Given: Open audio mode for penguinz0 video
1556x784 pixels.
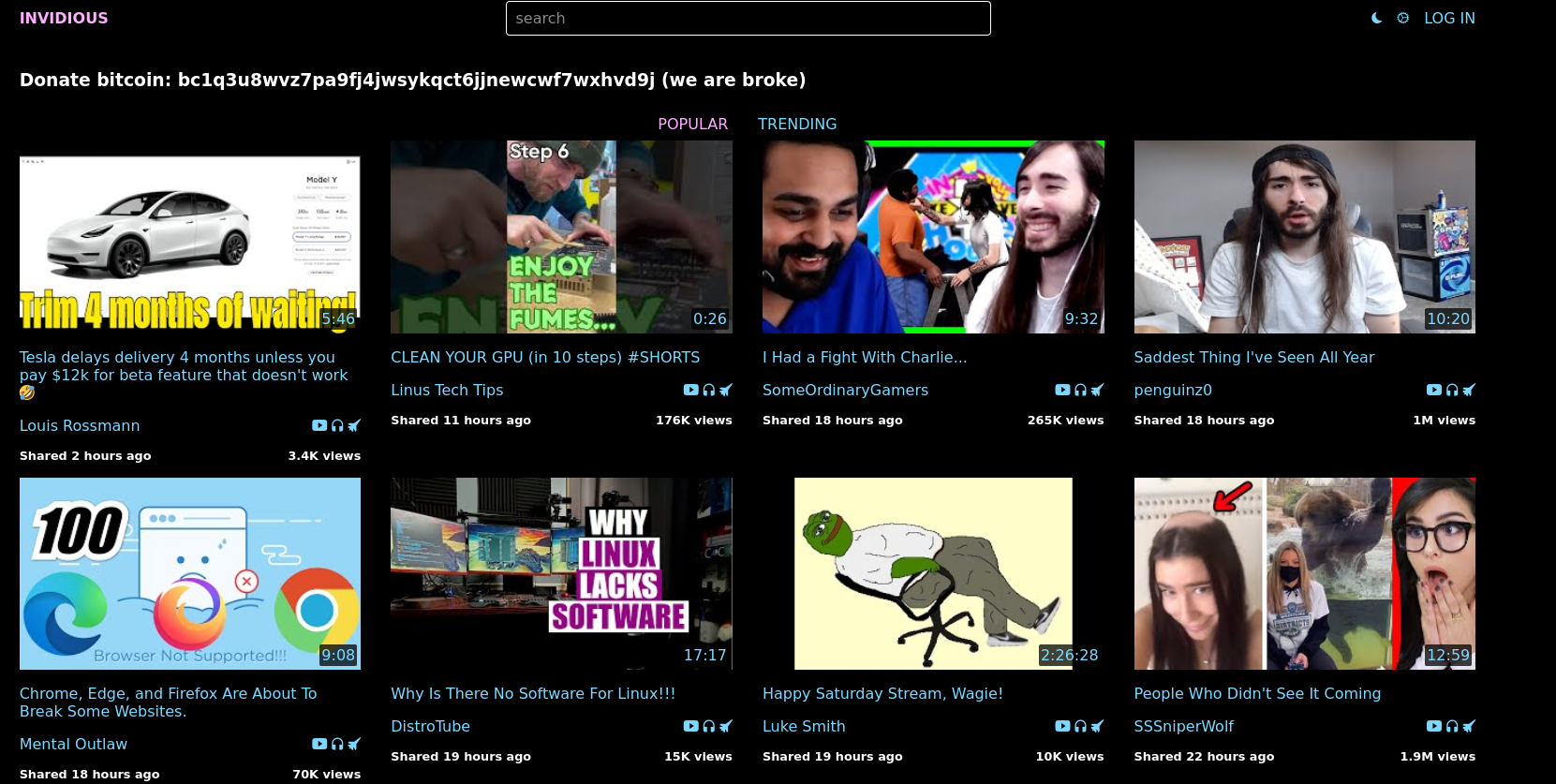Looking at the screenshot, I should click(1451, 390).
